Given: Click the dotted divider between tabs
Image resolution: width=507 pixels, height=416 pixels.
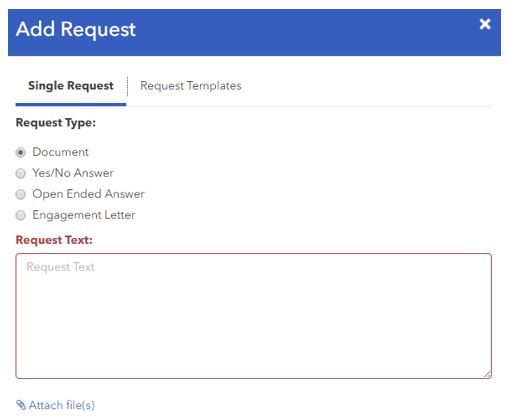Looking at the screenshot, I should click(127, 86).
